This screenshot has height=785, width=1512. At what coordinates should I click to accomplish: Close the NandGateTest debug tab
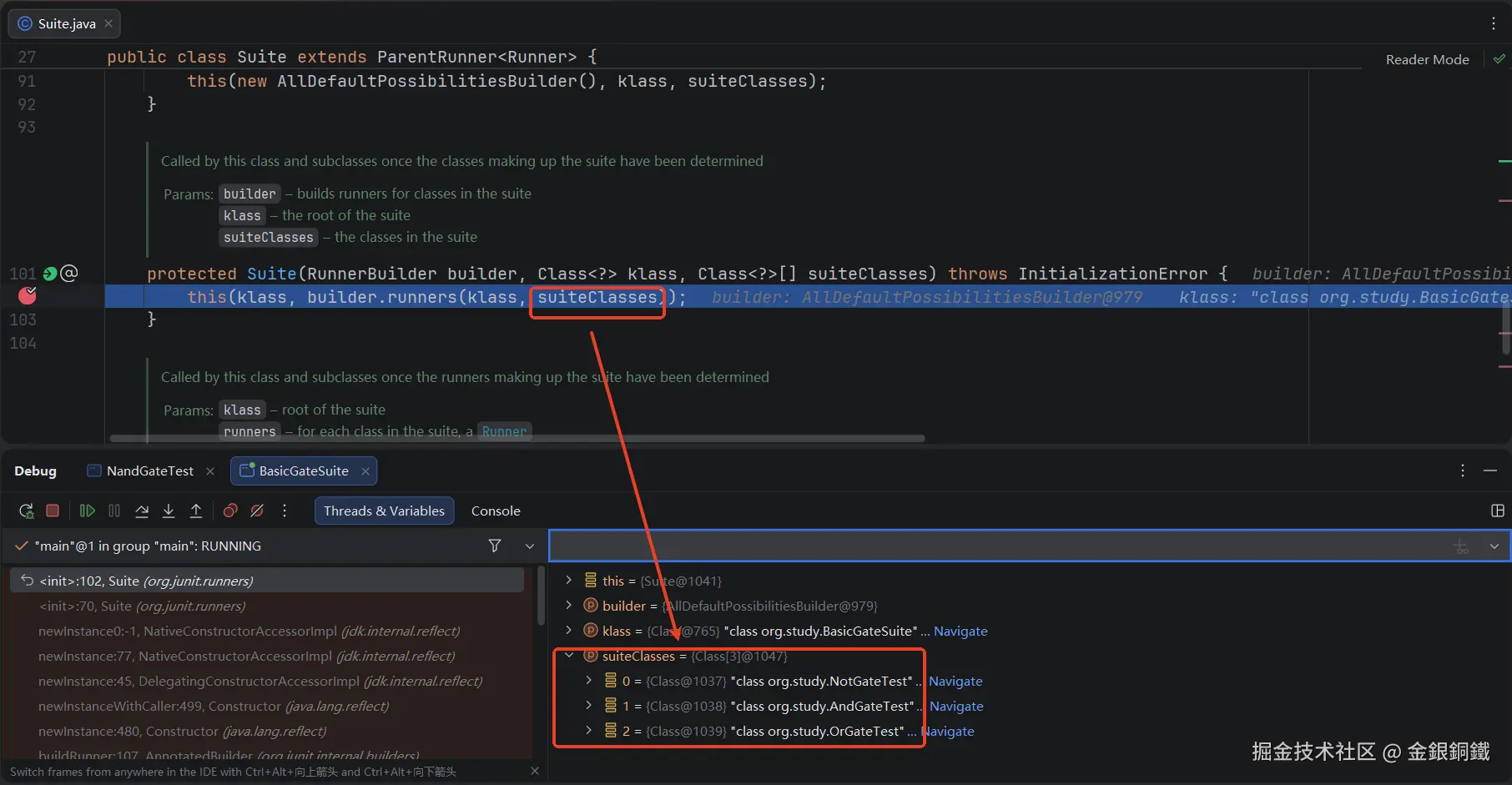pyautogui.click(x=210, y=471)
